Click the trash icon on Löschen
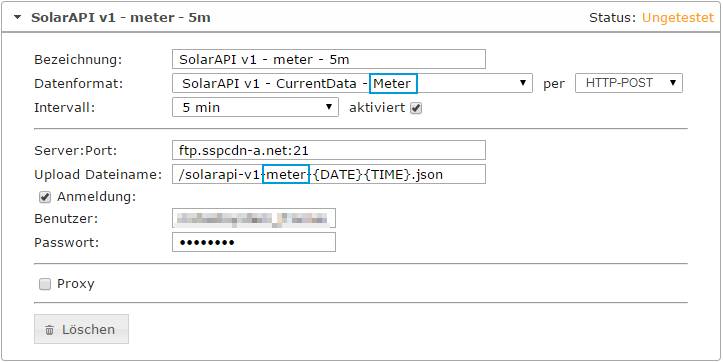Screen dimensions: 723x362 click(x=49, y=330)
